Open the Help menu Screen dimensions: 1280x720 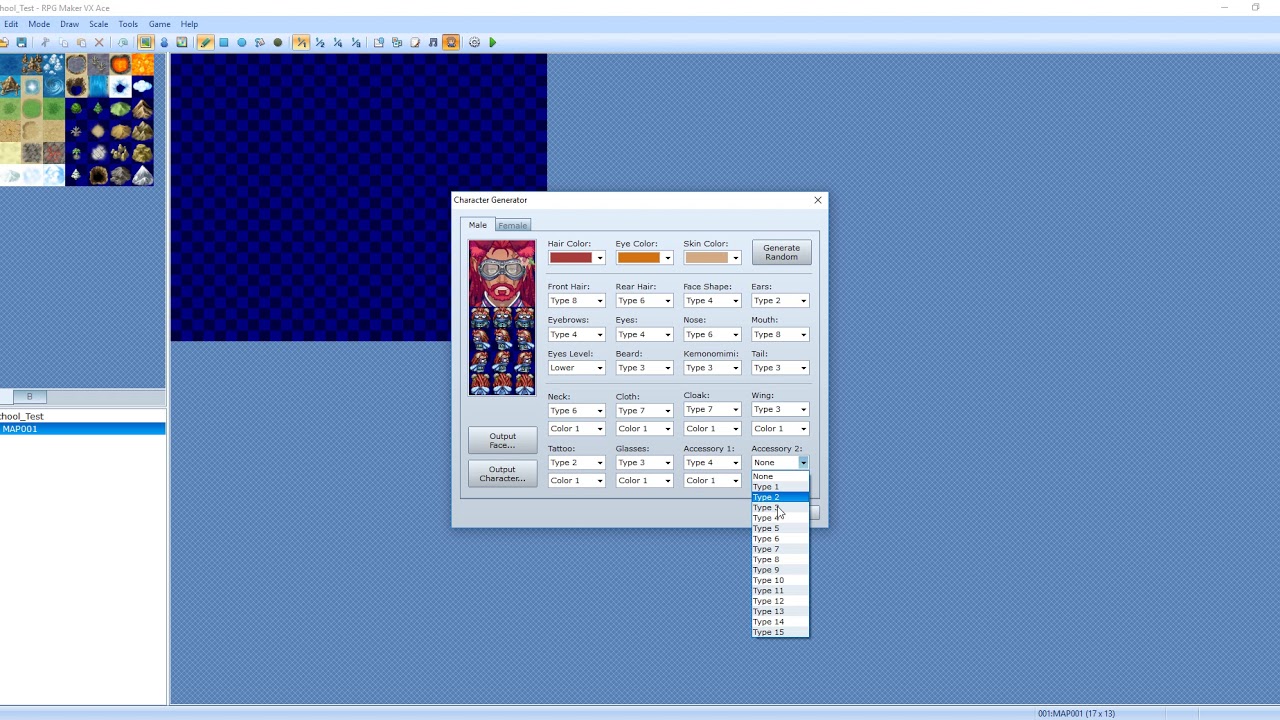coord(189,24)
